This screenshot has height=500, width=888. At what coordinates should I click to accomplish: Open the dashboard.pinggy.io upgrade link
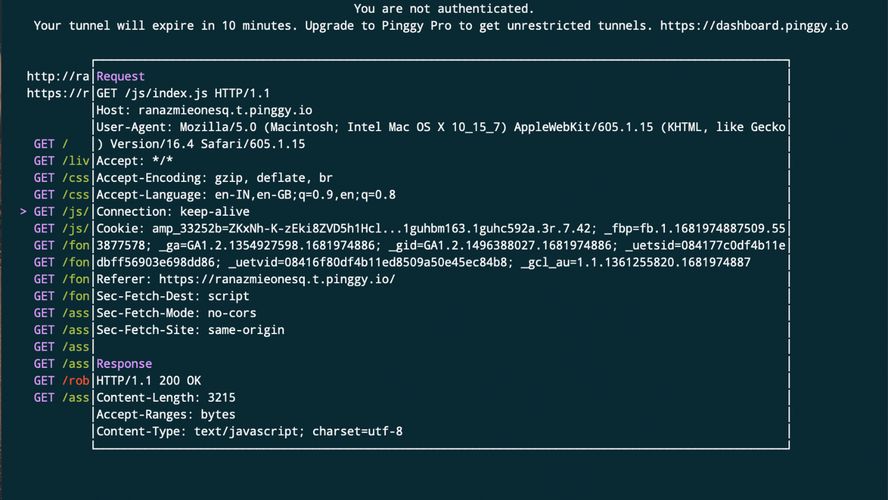754,25
